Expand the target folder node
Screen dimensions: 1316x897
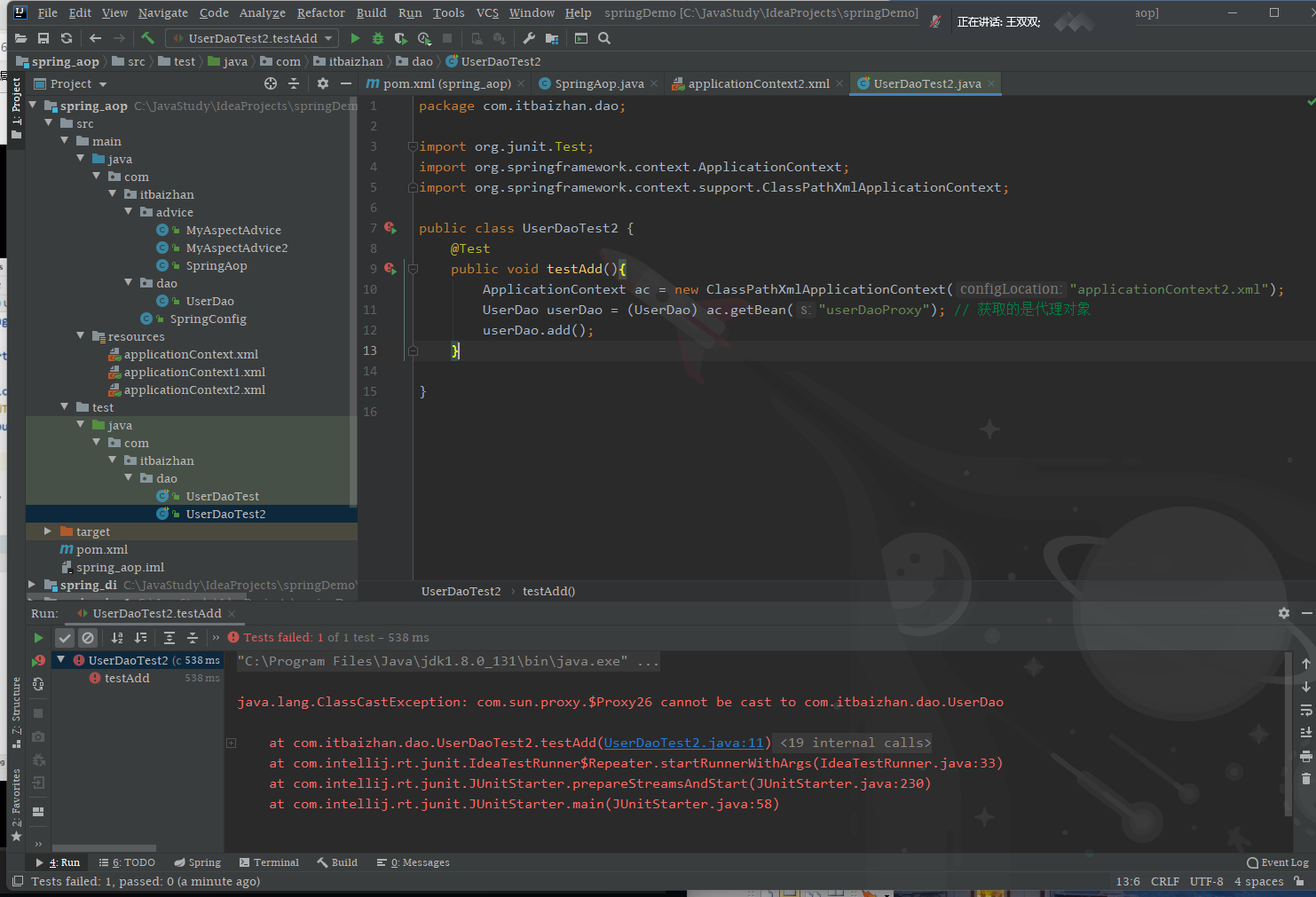49,531
